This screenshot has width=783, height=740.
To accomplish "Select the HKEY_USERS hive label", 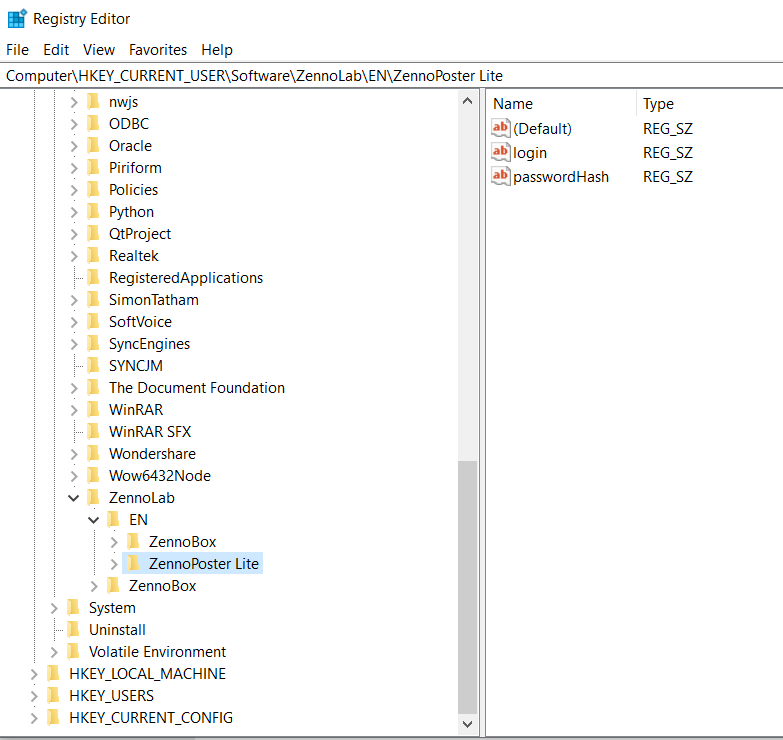I will point(111,696).
